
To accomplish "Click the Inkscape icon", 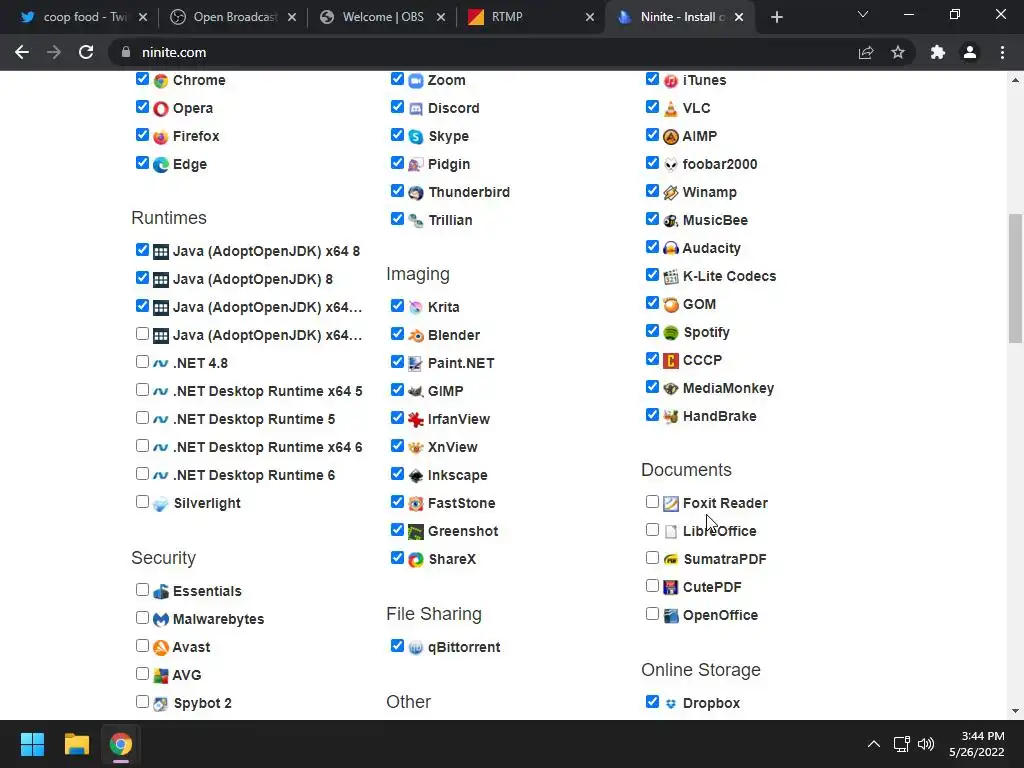I will [416, 475].
